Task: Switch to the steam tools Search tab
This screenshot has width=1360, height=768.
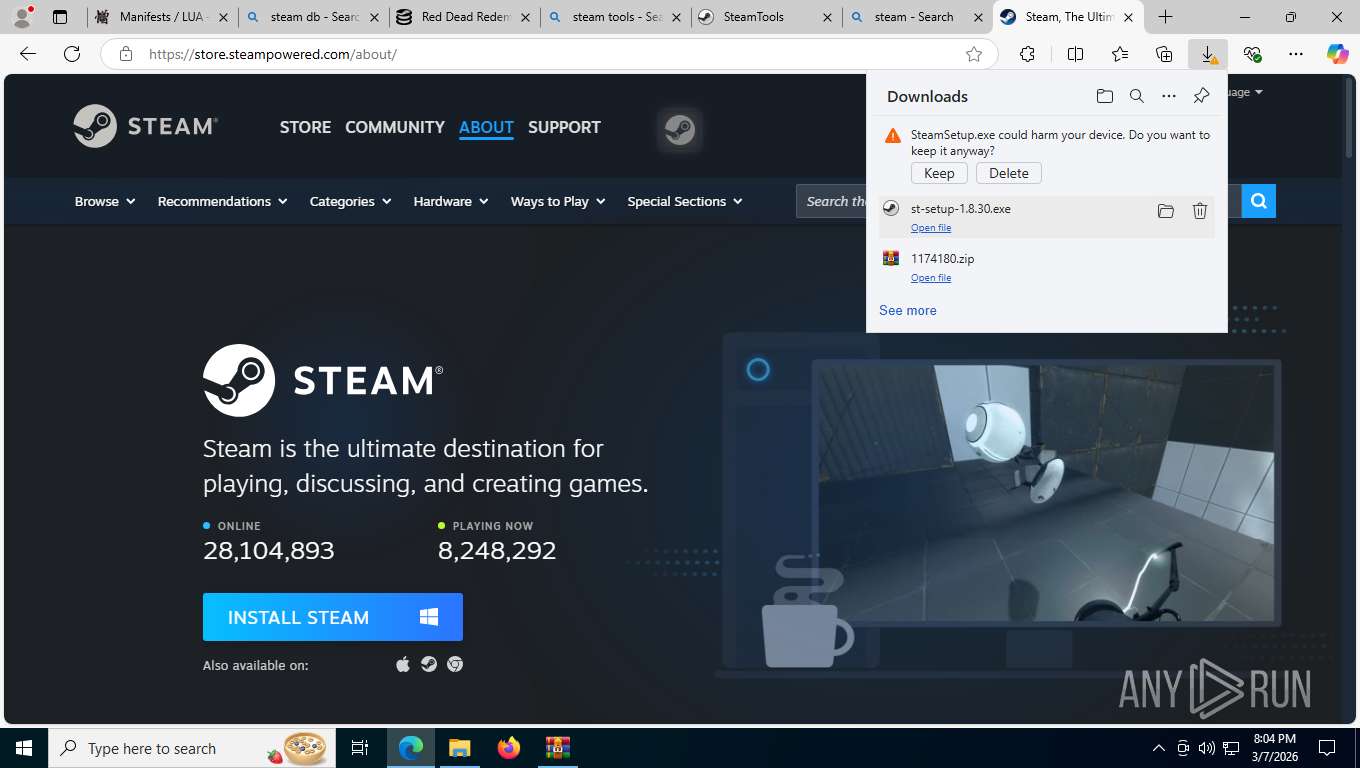Action: tap(615, 17)
